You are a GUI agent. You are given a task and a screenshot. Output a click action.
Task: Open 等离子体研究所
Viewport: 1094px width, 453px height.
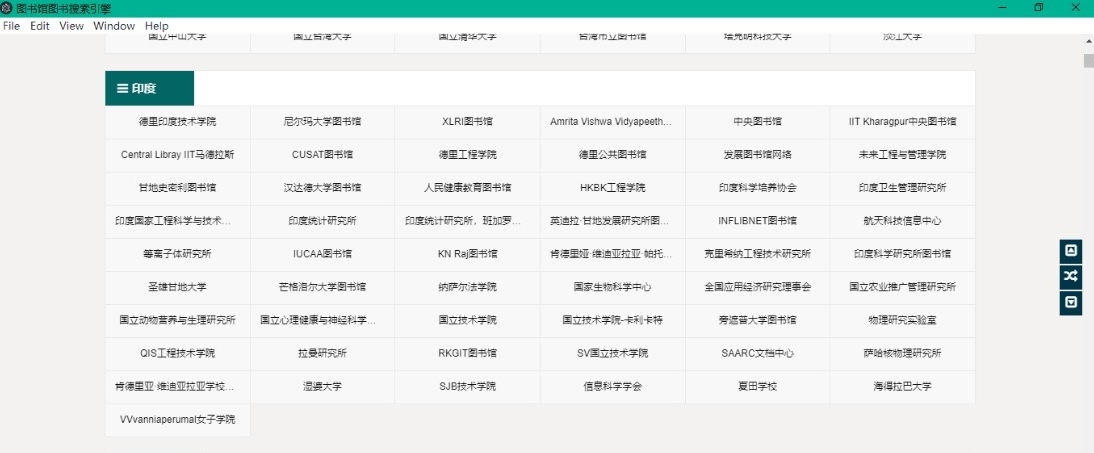(x=178, y=254)
